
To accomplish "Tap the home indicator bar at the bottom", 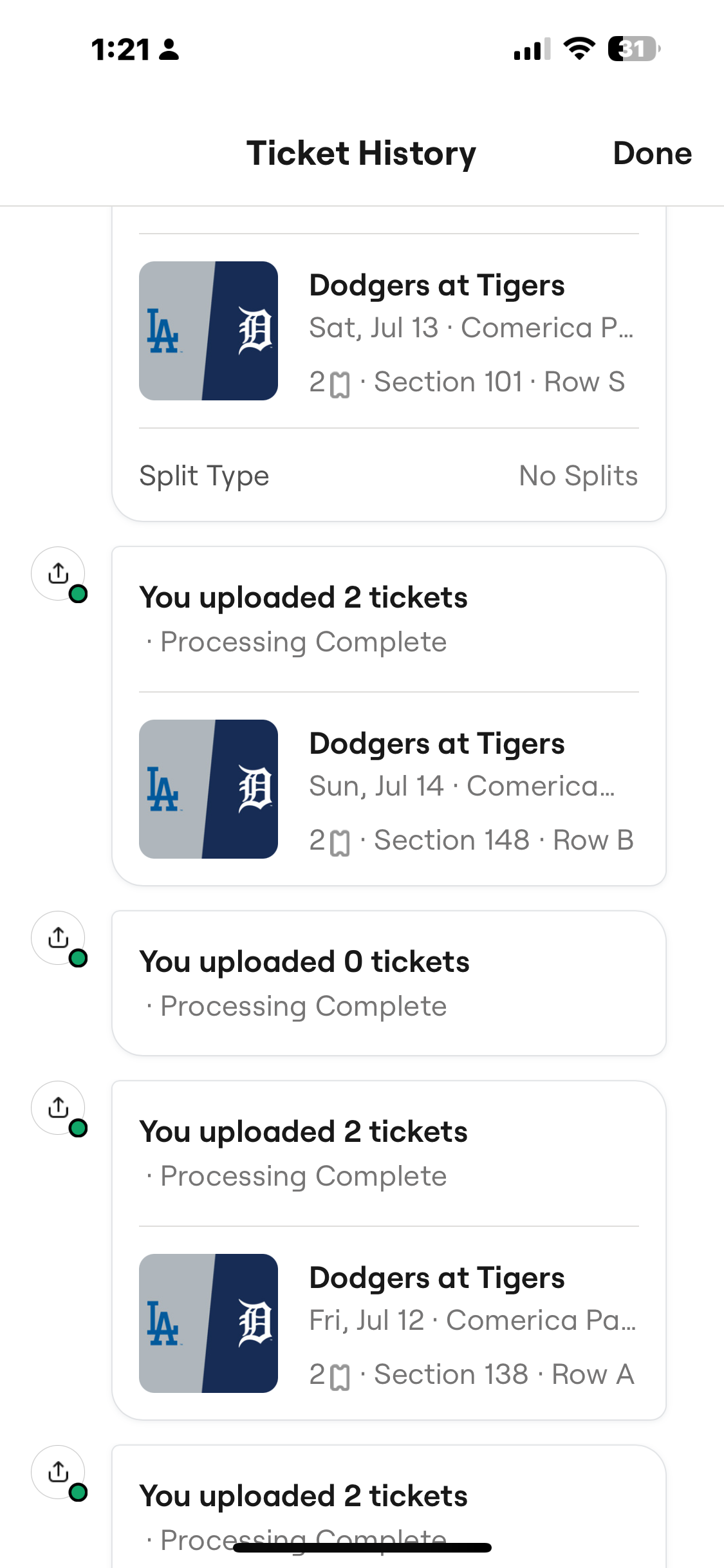I will (x=362, y=1547).
